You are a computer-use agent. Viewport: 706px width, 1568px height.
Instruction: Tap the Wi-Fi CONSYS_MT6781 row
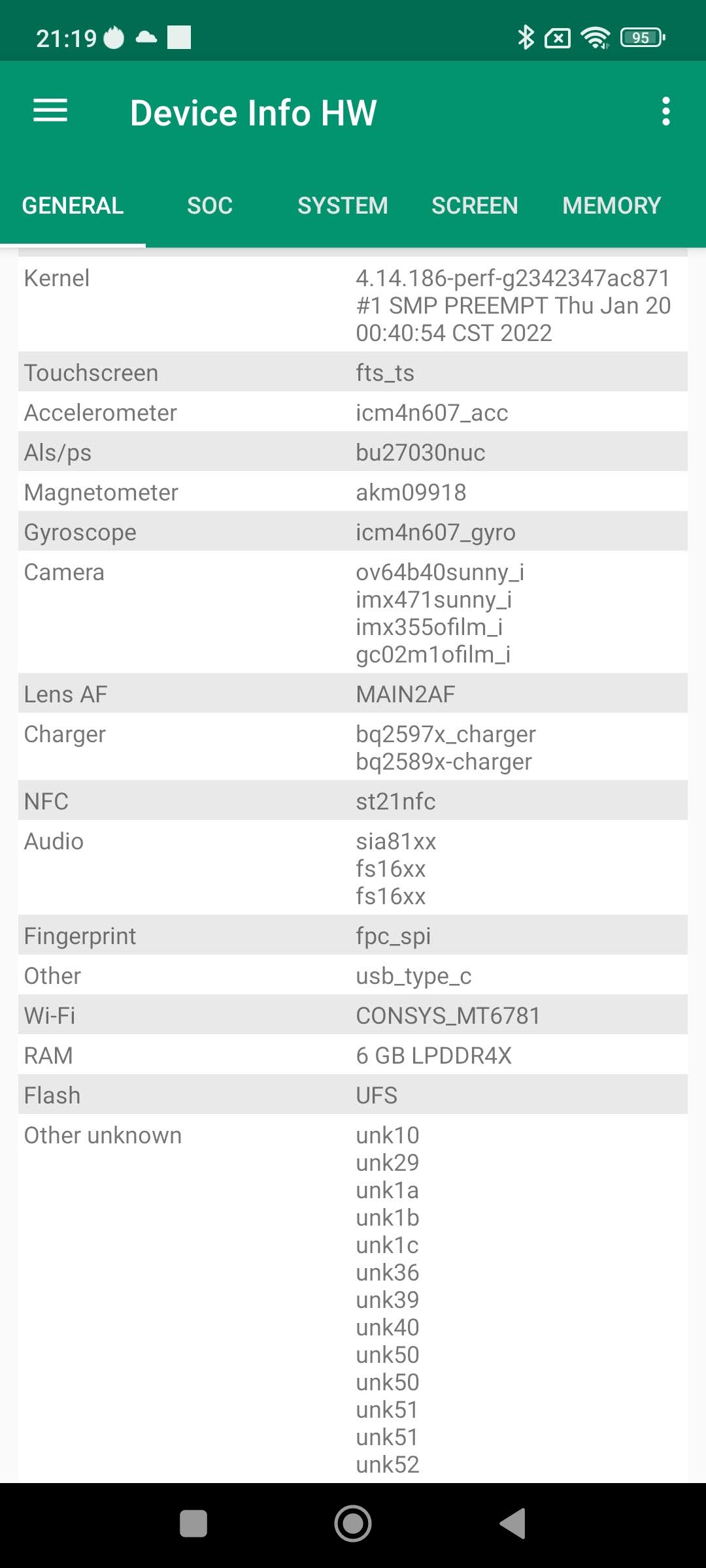(353, 1015)
